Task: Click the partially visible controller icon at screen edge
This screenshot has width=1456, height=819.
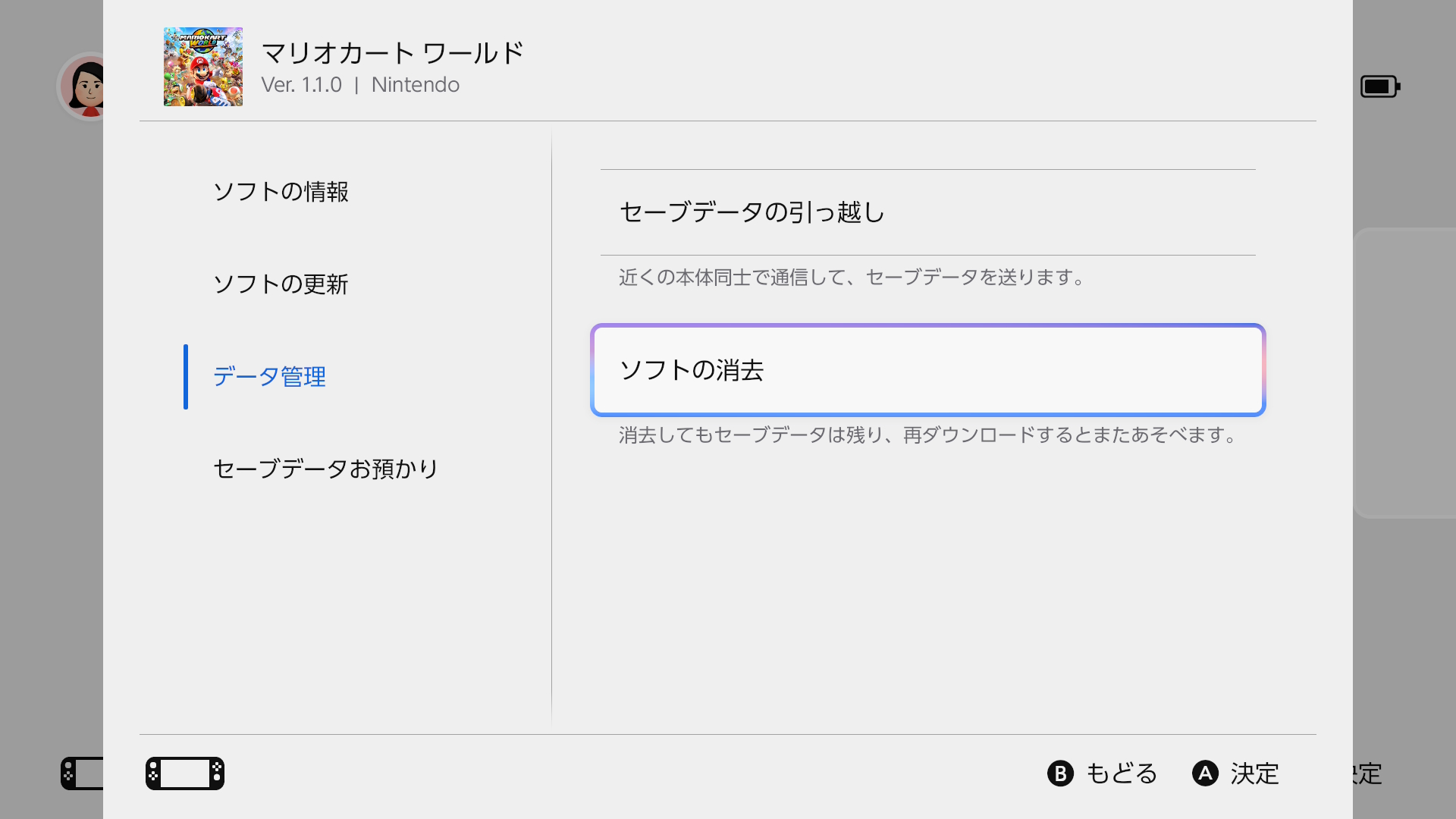Action: (x=83, y=773)
